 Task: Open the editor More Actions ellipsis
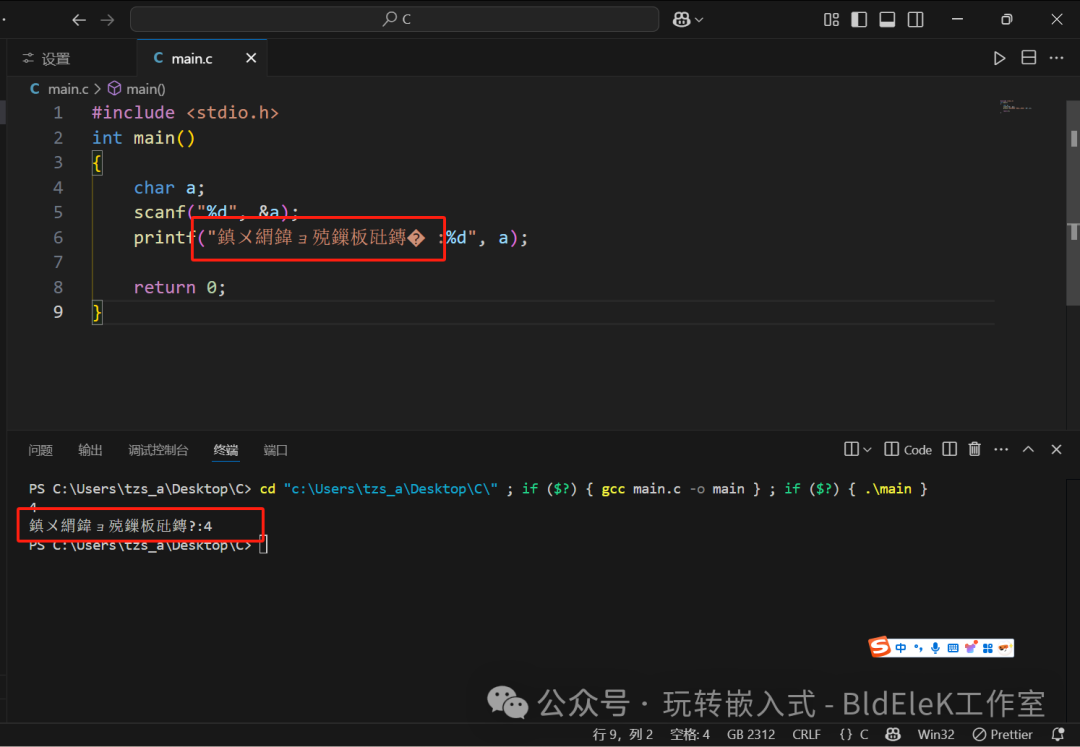click(x=1057, y=59)
